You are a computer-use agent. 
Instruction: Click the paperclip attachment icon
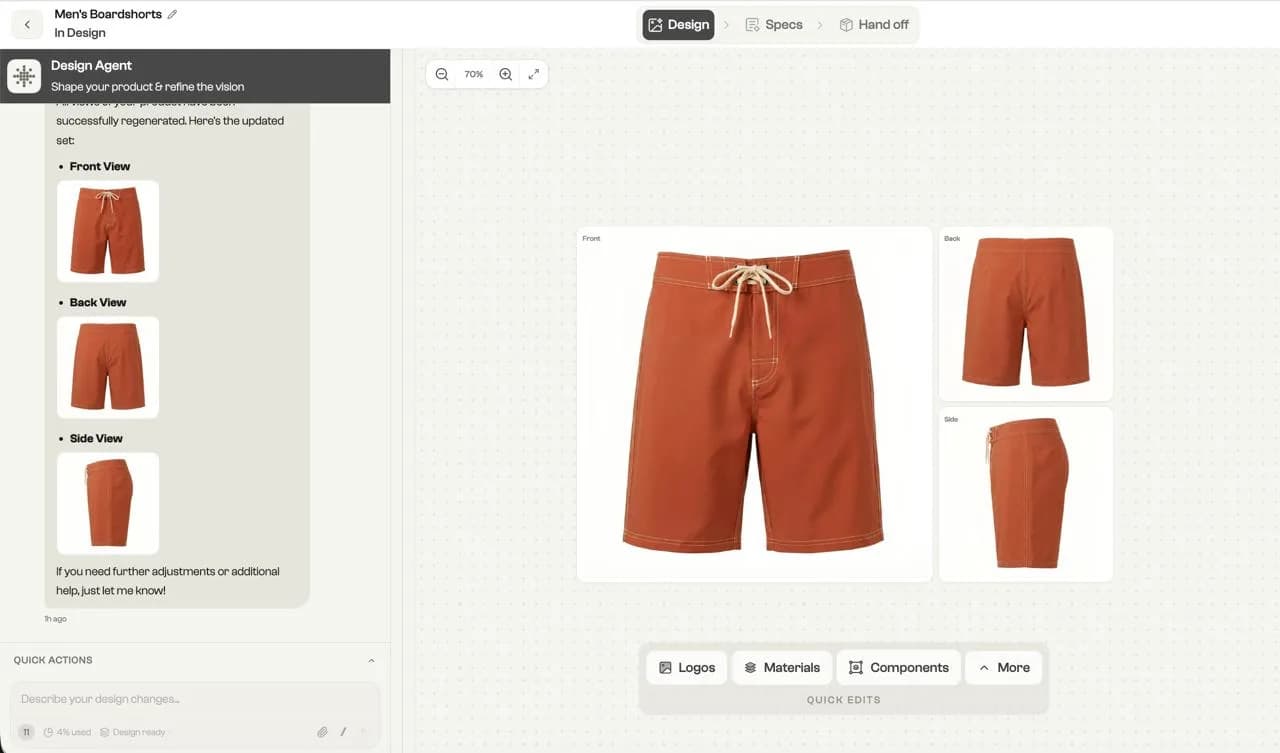pos(322,732)
